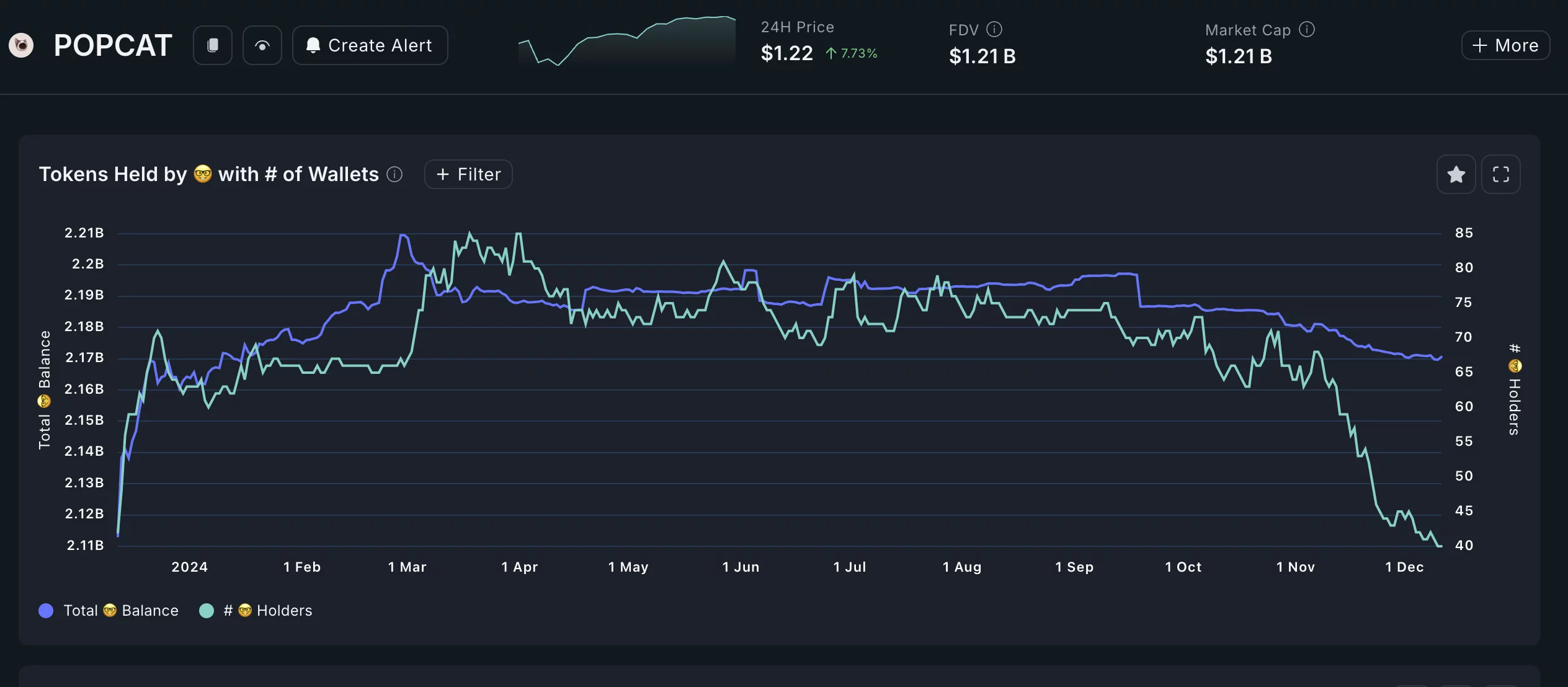Click the teal Holders legend dot

tap(207, 611)
